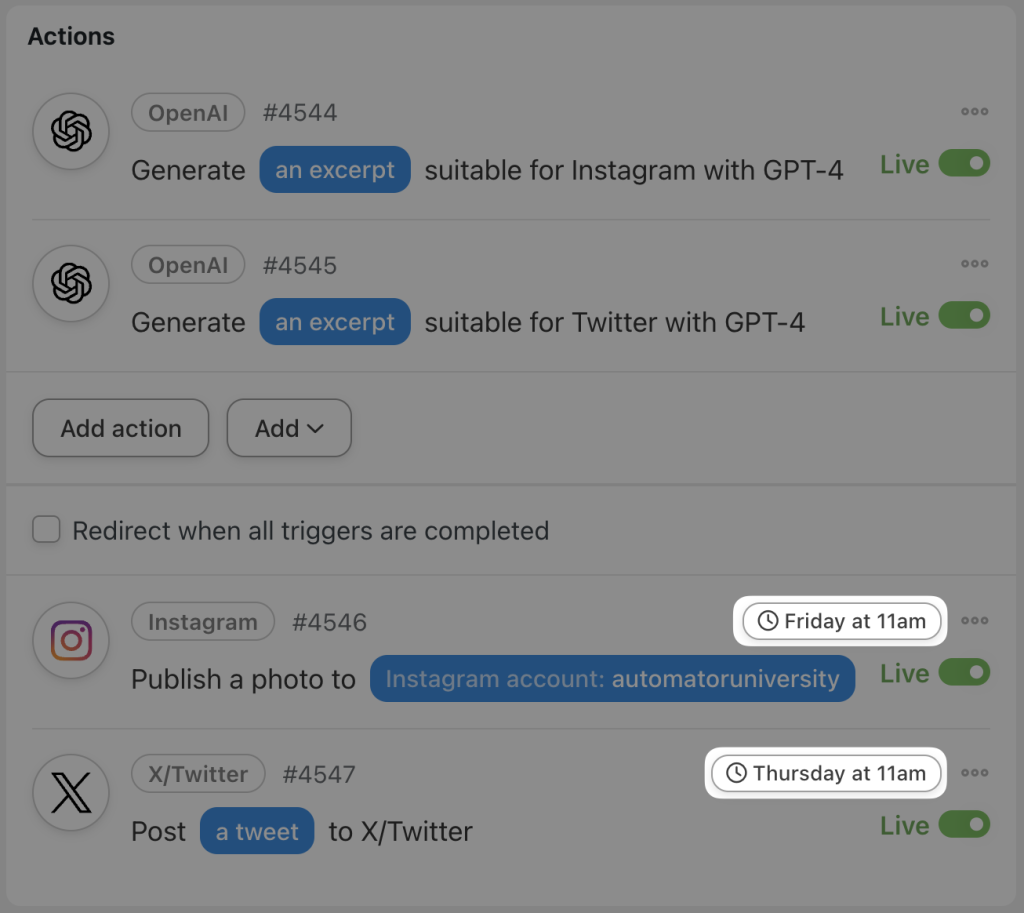The height and width of the screenshot is (913, 1024).
Task: Click the X/Twitter icon next to action #4547
Action: click(x=70, y=792)
